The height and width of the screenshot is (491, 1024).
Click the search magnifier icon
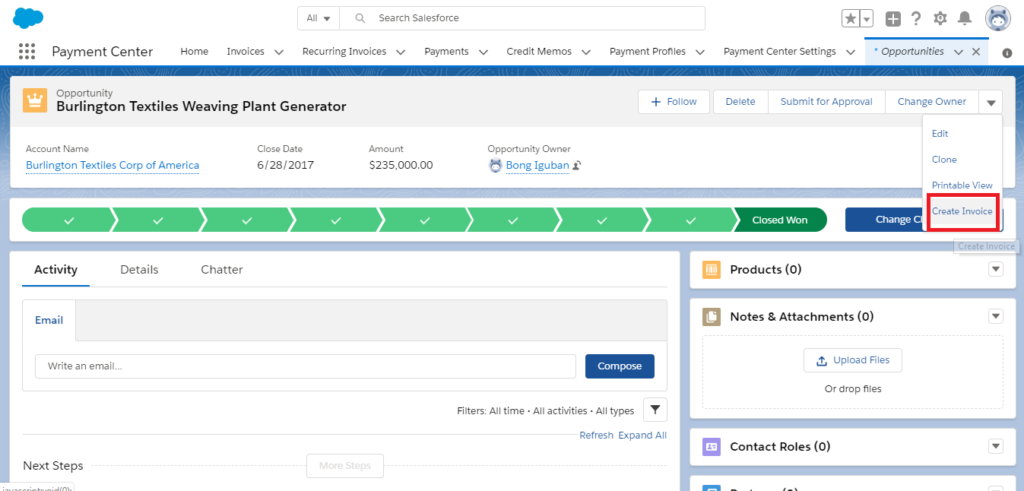click(x=359, y=18)
